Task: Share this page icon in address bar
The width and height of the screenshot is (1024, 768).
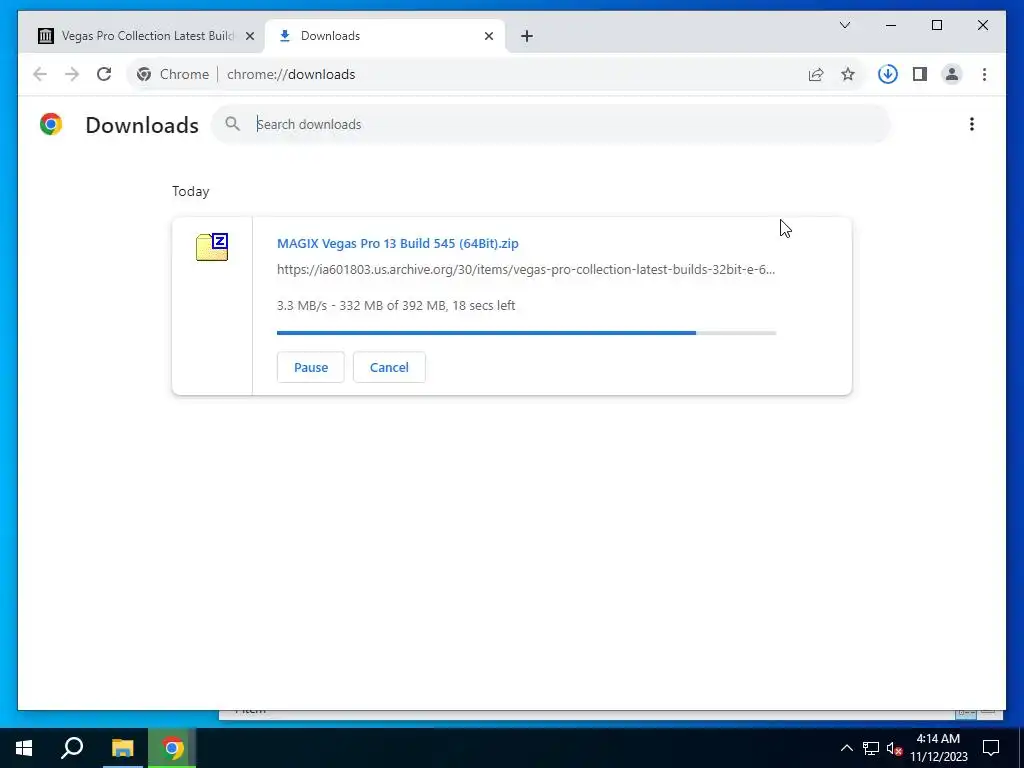Action: click(816, 74)
